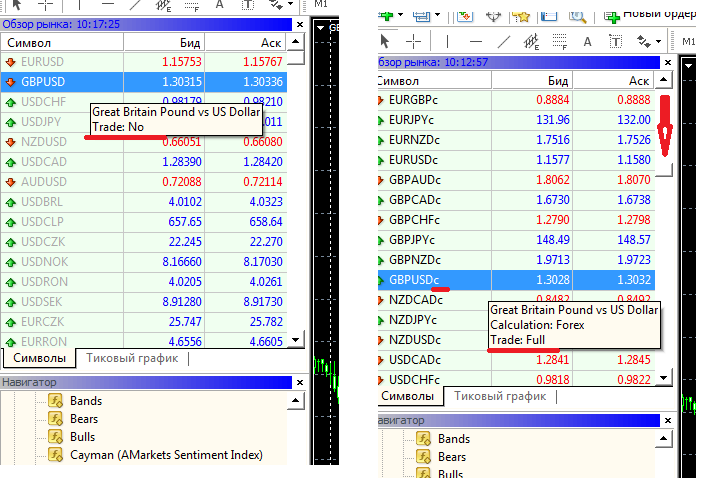
Task: Sort by Бид column in right window
Action: coord(532,81)
